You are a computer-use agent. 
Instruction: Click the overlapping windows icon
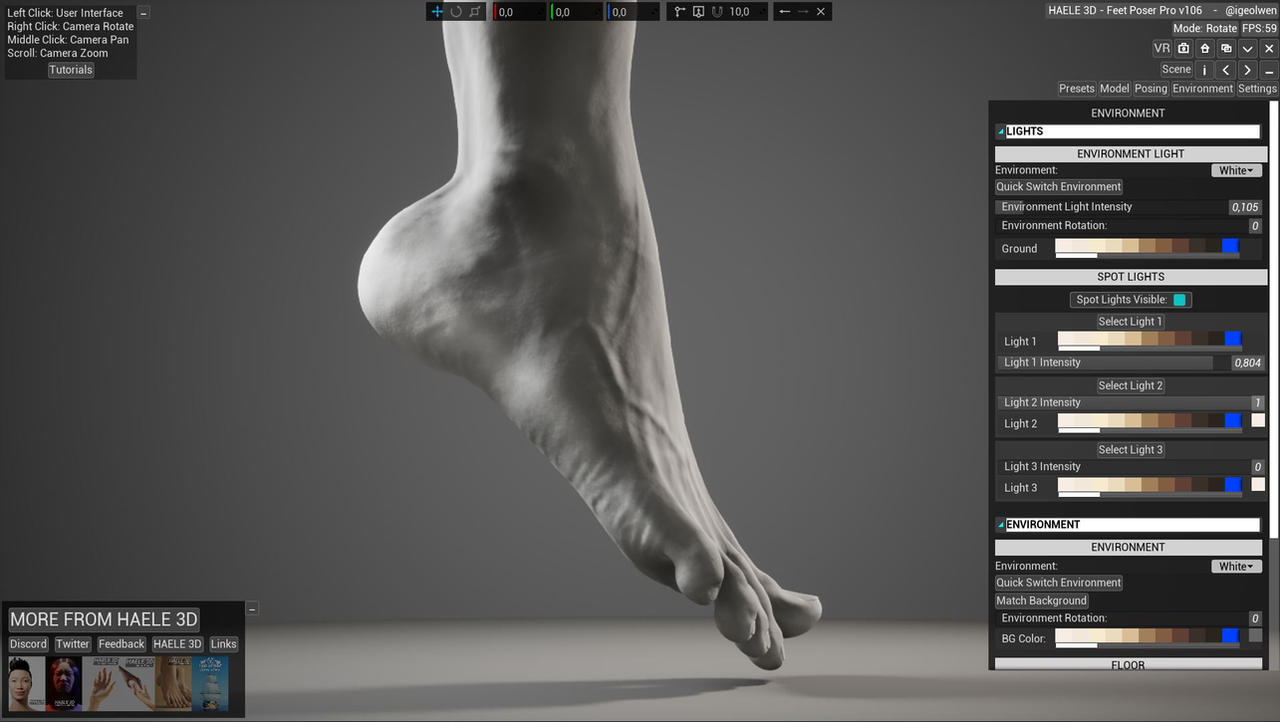click(1227, 48)
